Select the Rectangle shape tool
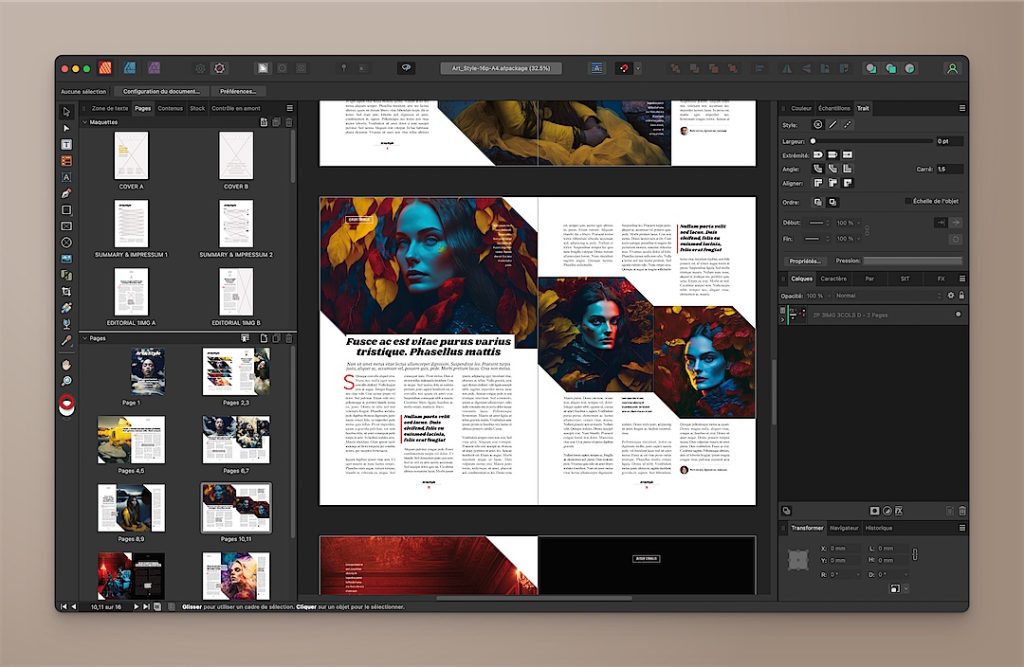 point(67,210)
